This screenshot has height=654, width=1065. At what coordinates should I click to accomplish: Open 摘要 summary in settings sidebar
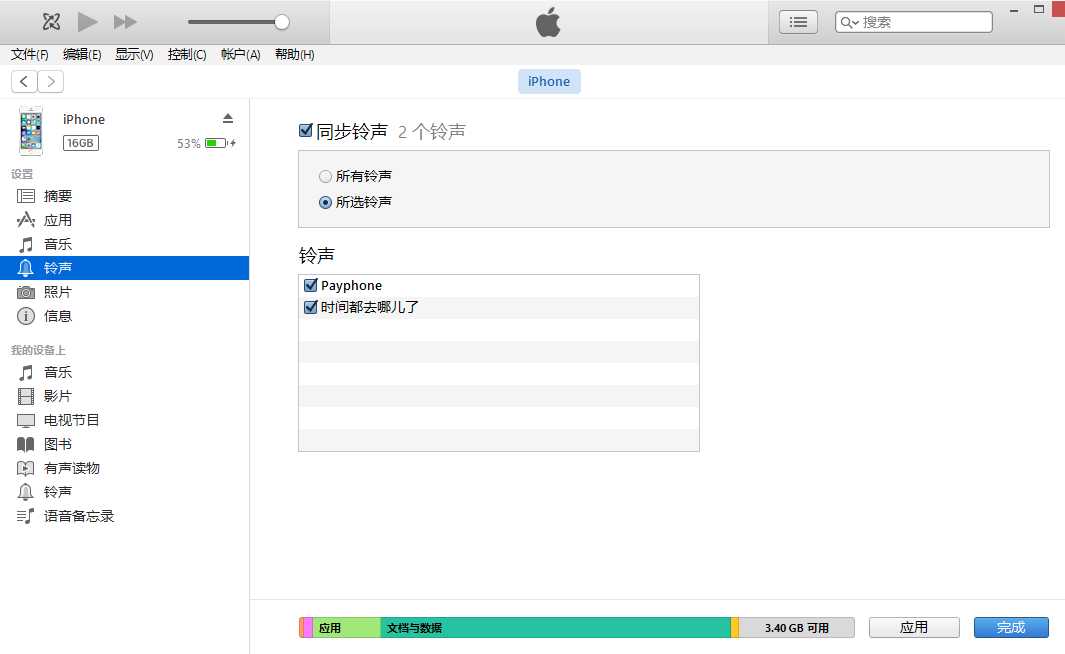[x=124, y=196]
